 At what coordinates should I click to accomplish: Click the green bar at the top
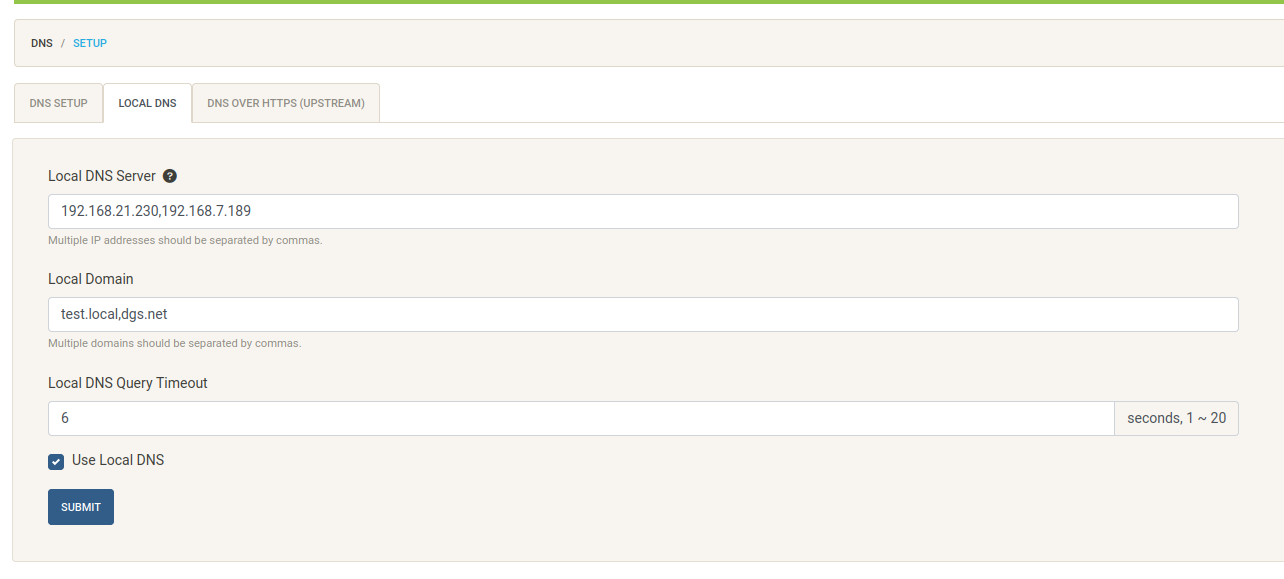click(x=642, y=2)
